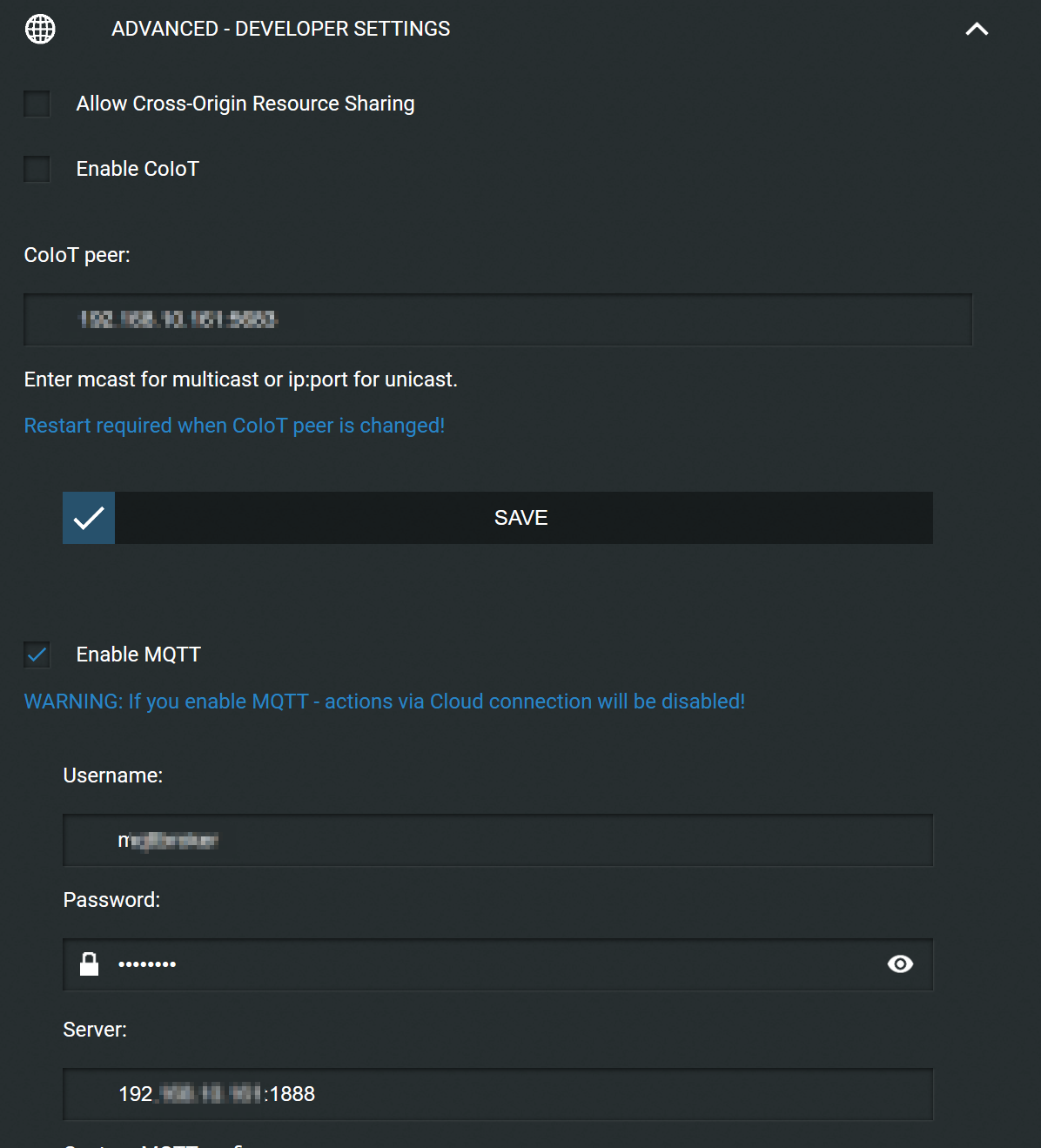Viewport: 1041px width, 1148px height.
Task: Click the globe icon beside Advanced settings
Action: pyautogui.click(x=40, y=29)
